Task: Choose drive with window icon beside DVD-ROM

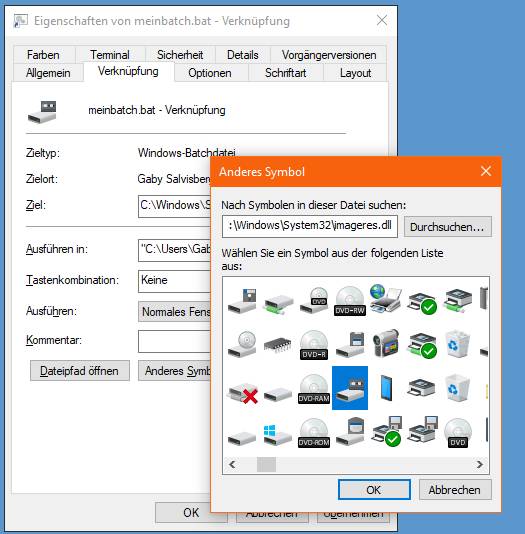Action: click(350, 431)
